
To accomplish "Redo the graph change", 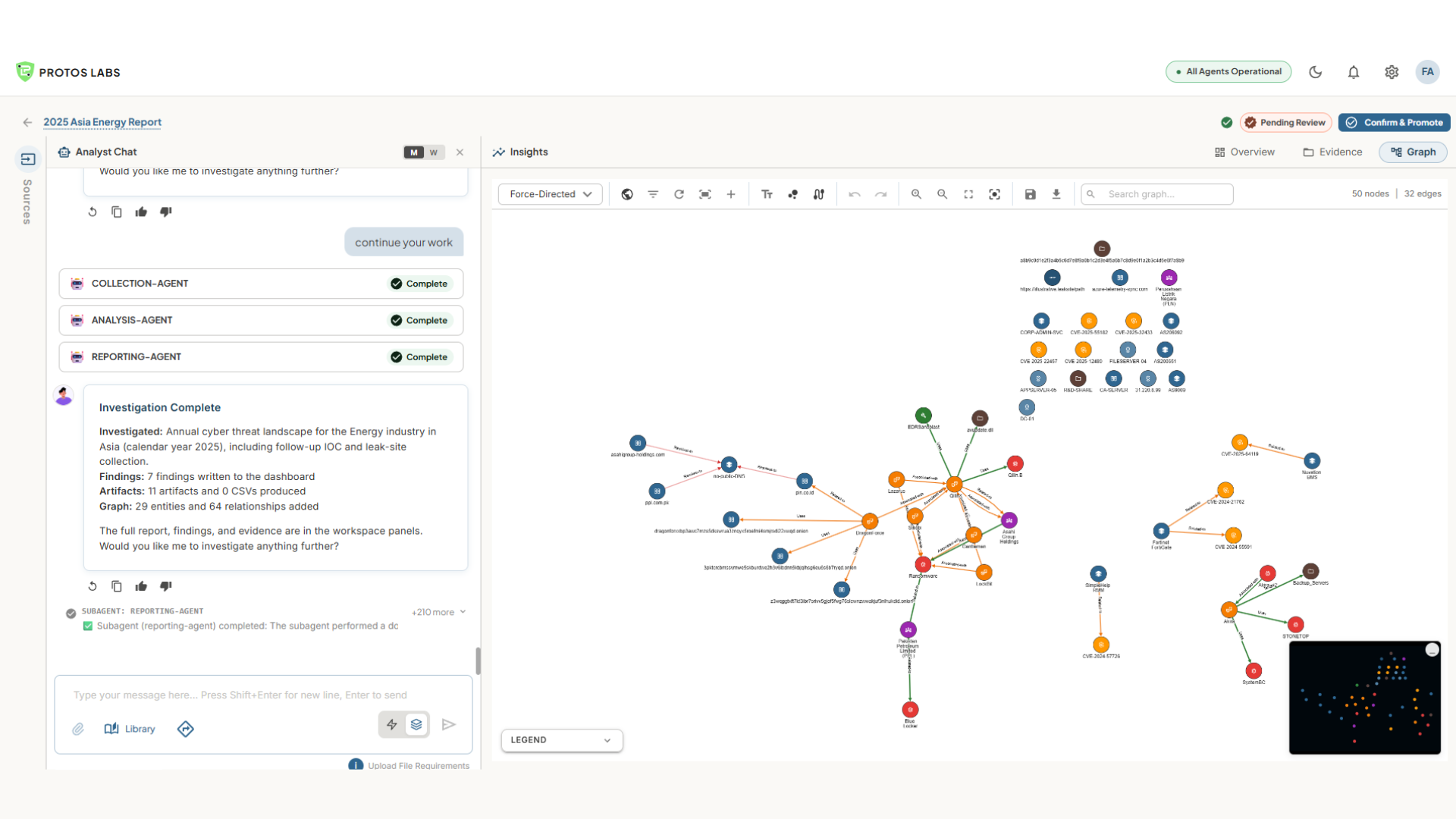I will pyautogui.click(x=880, y=194).
